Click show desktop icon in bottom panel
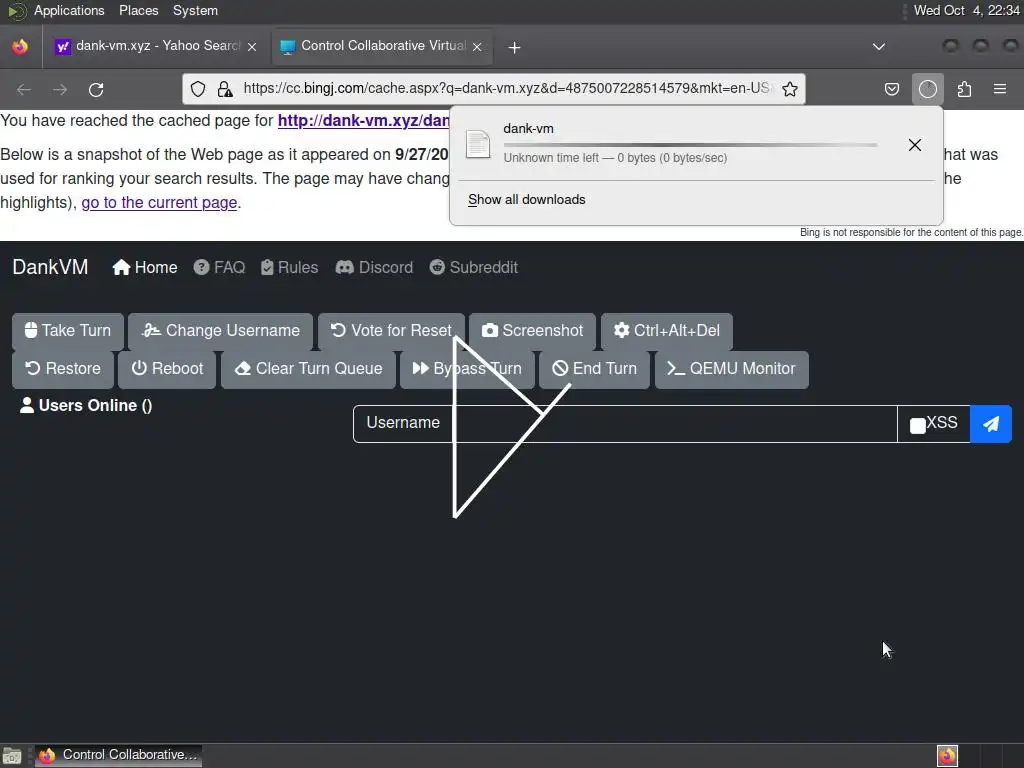 click(12, 756)
